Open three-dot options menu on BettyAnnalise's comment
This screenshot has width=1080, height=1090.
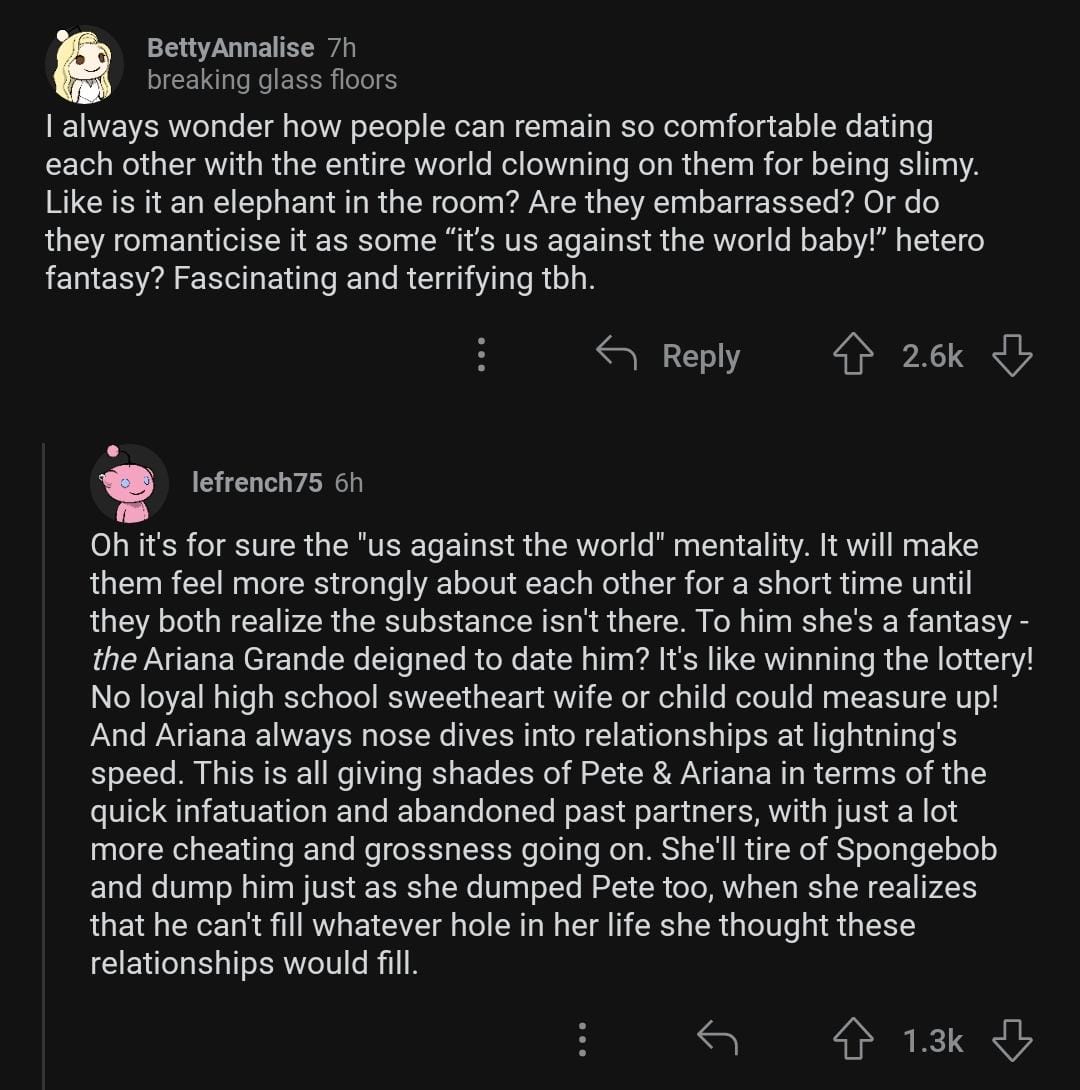[481, 355]
